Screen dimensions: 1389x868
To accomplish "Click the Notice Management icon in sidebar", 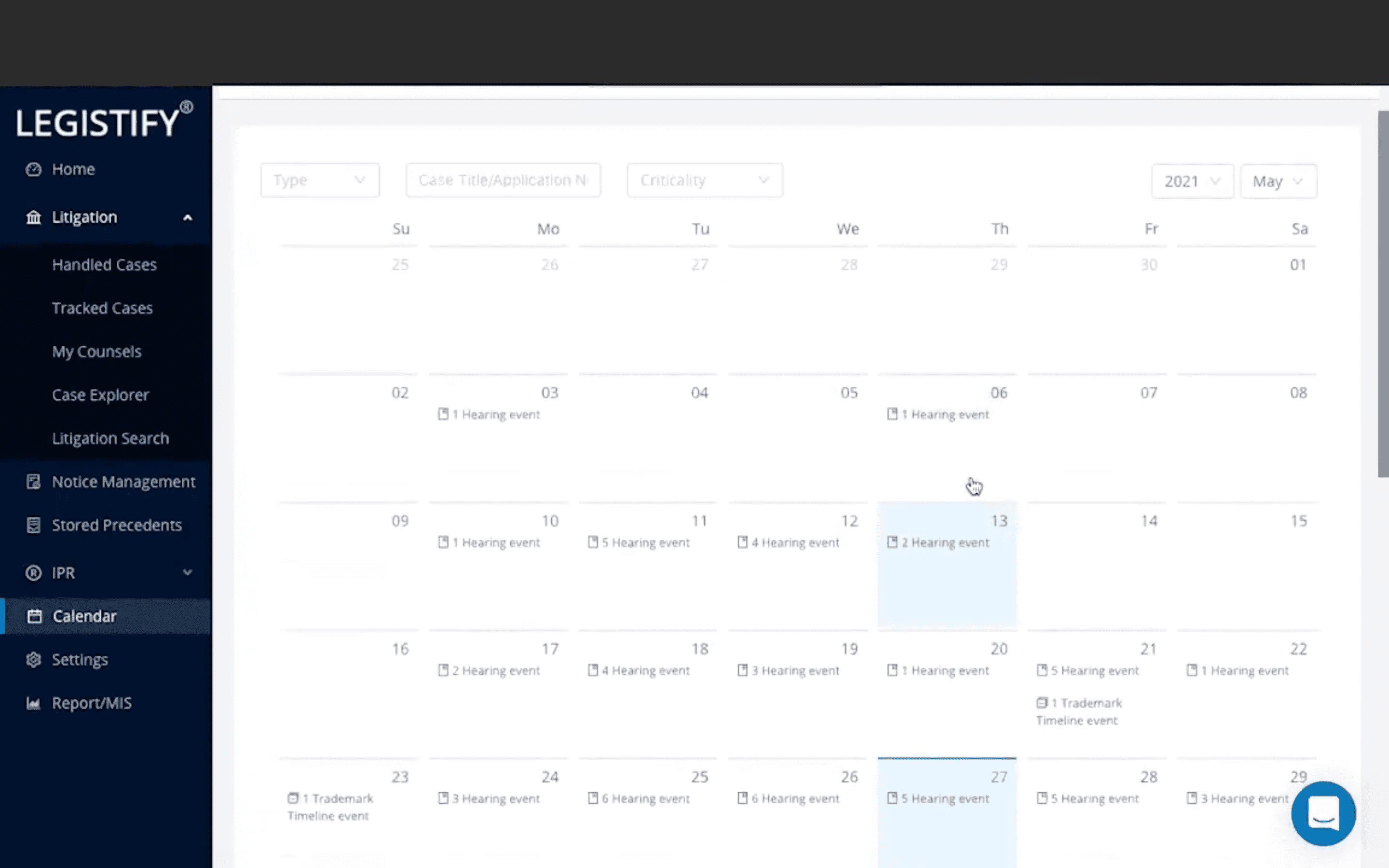I will pyautogui.click(x=33, y=481).
